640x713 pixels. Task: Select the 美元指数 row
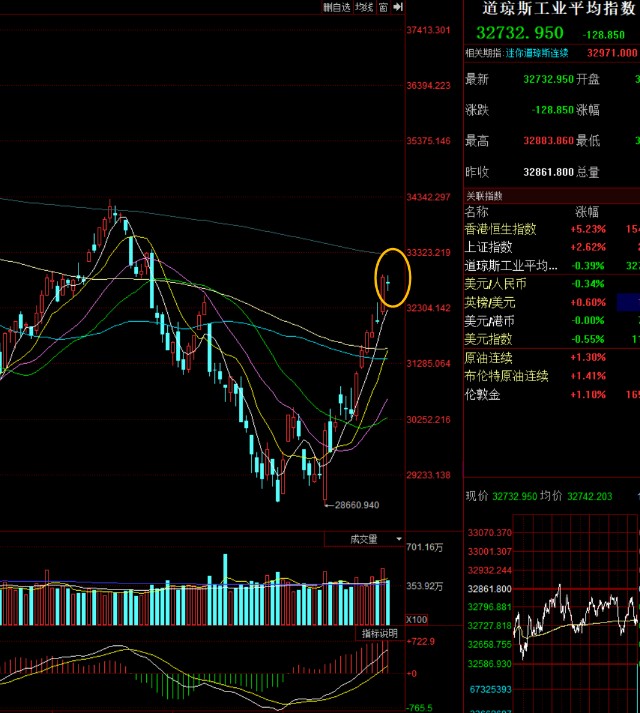[552, 339]
